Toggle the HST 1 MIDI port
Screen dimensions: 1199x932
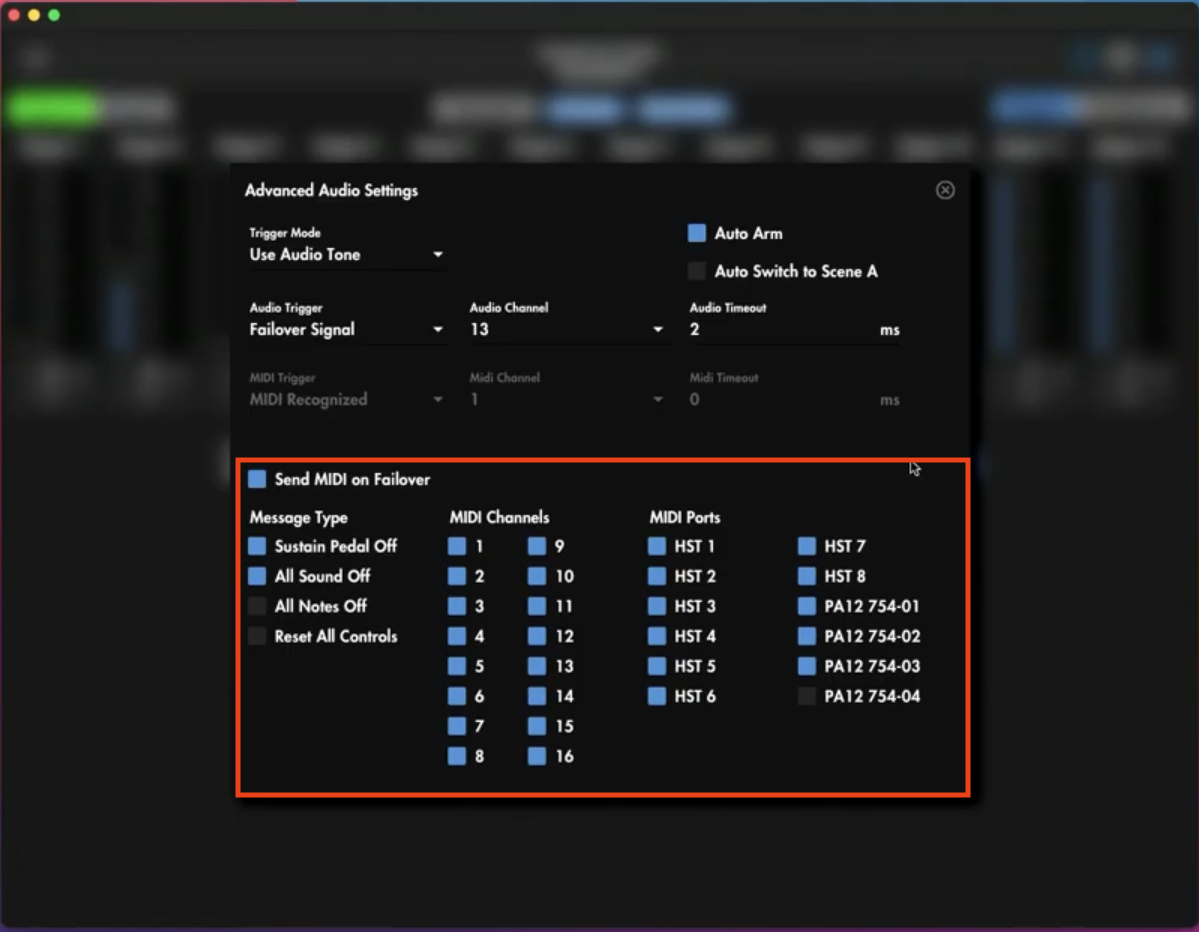[658, 546]
